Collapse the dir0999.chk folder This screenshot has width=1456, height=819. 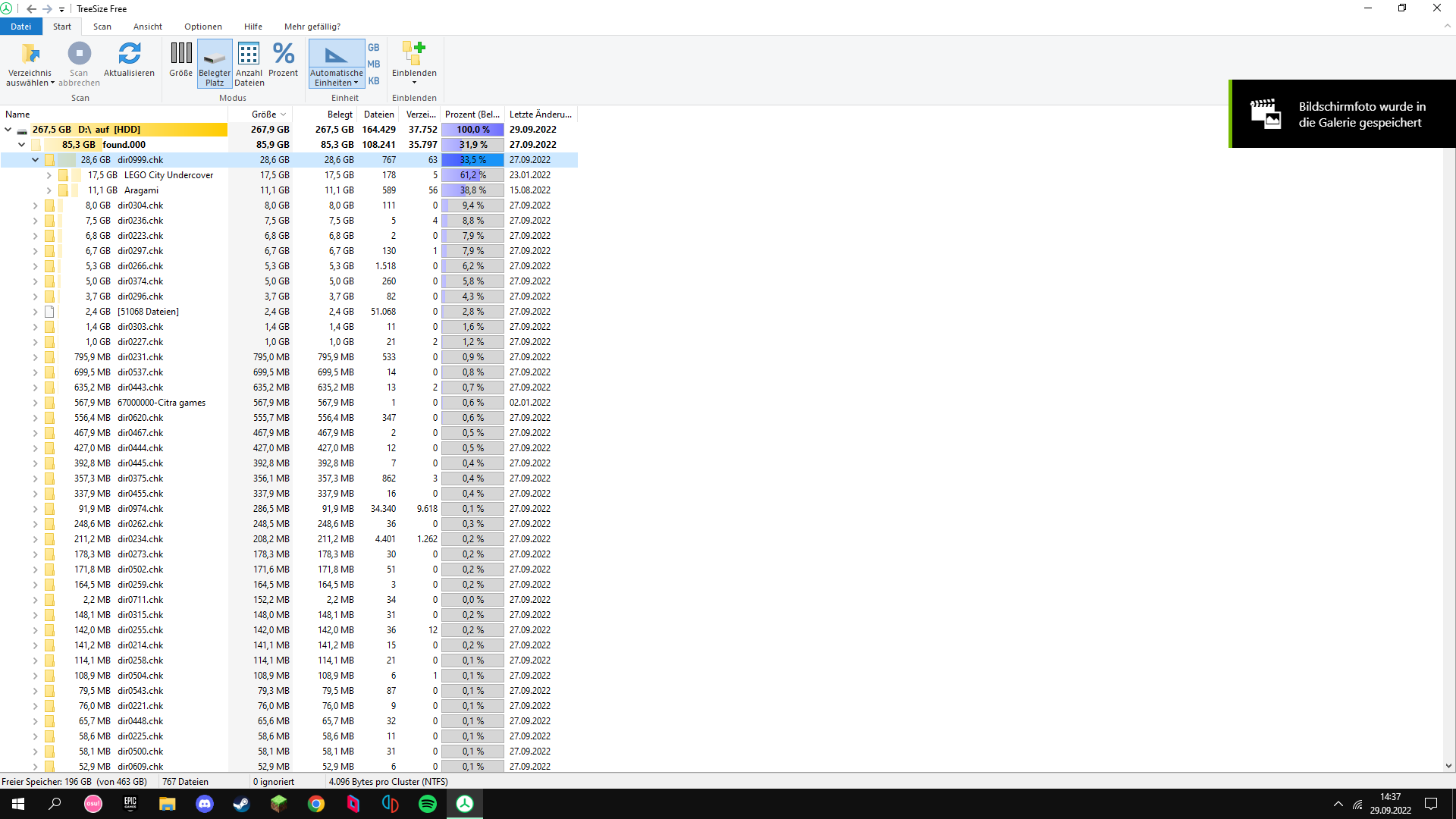(35, 160)
